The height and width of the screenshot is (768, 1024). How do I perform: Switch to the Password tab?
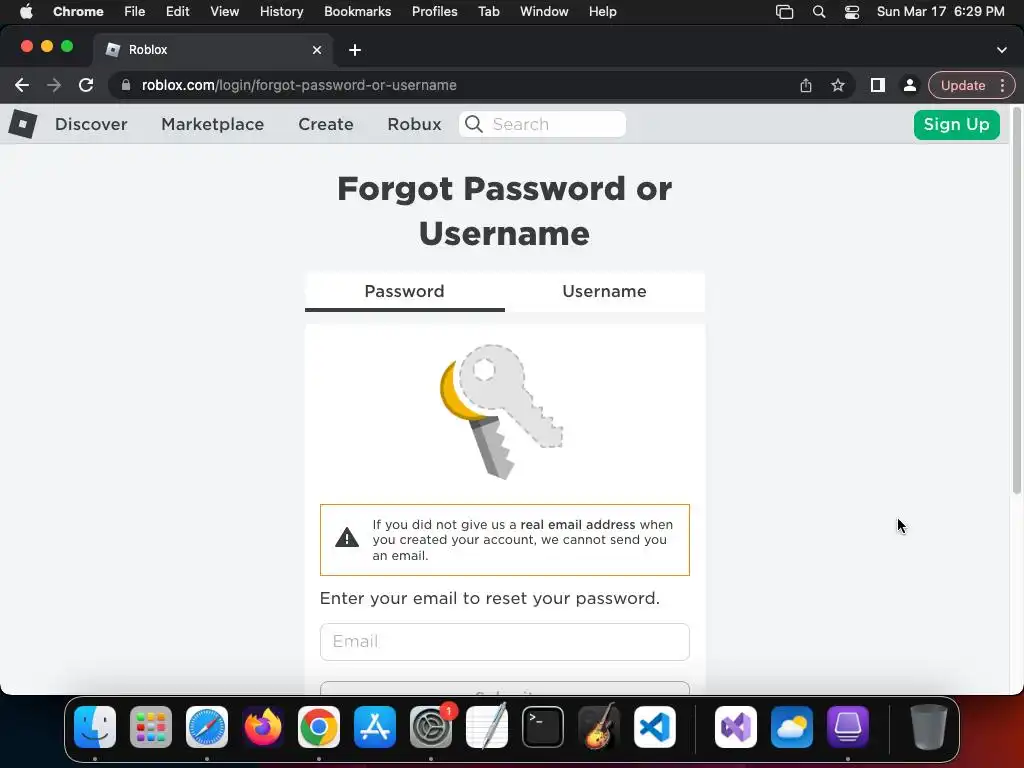point(404,291)
